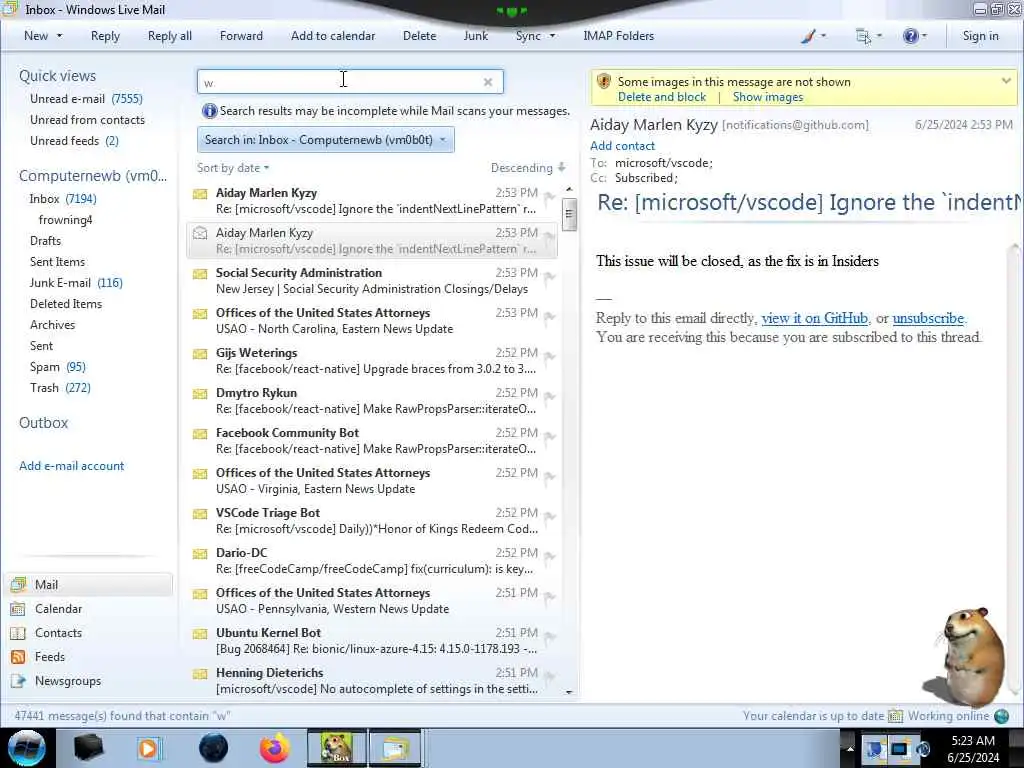Expand the Help dropdown arrow

coord(925,36)
